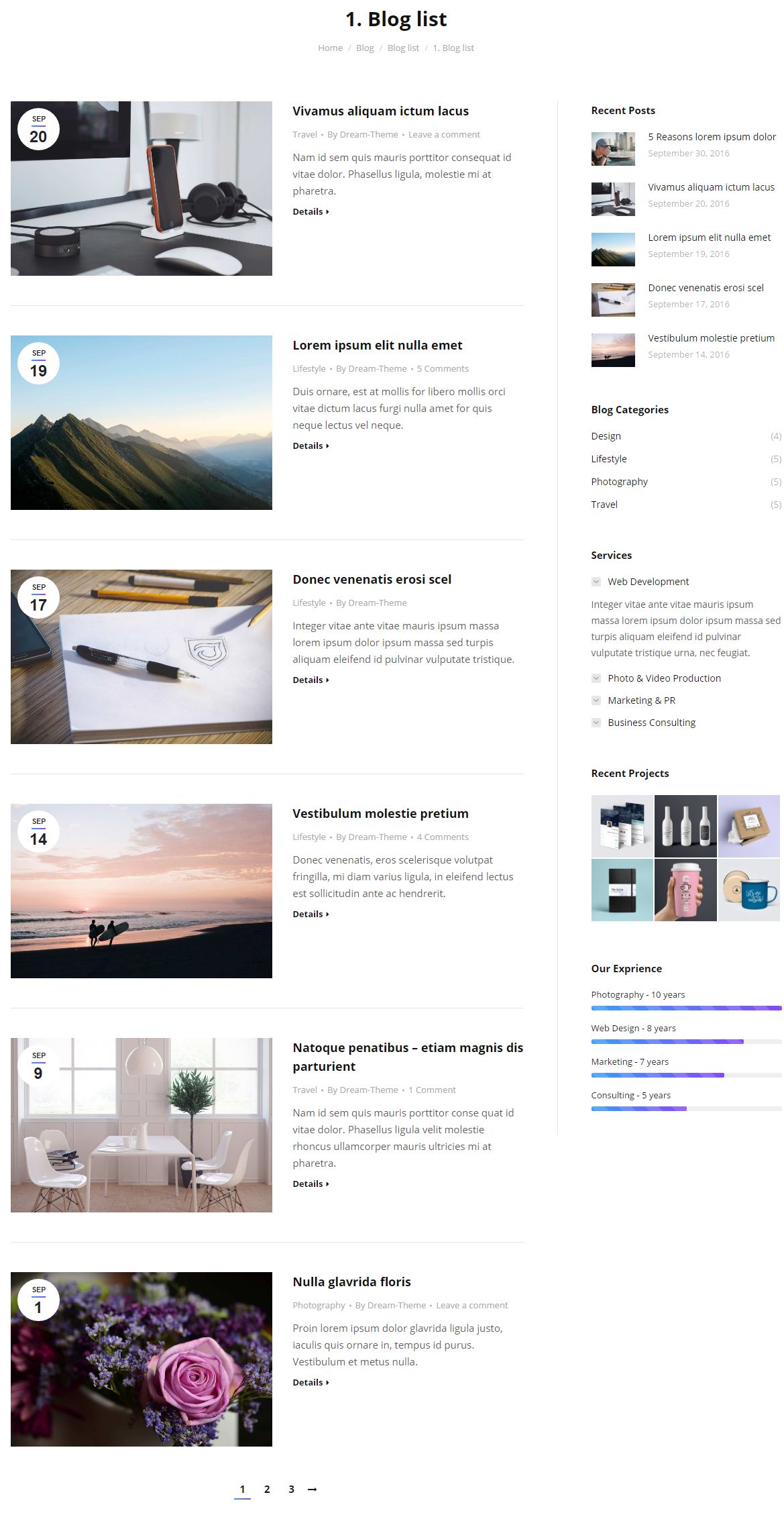Select the Photography blog category
Viewport: 784px width, 1513px height.
pyautogui.click(x=619, y=482)
